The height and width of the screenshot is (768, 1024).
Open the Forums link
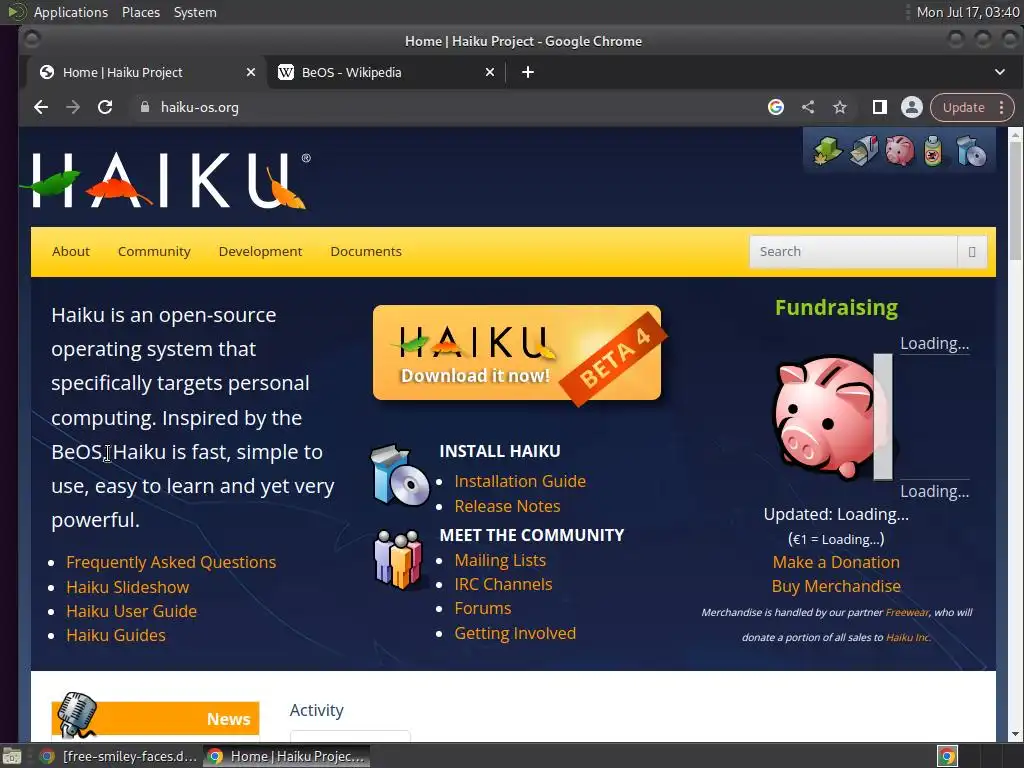click(483, 609)
